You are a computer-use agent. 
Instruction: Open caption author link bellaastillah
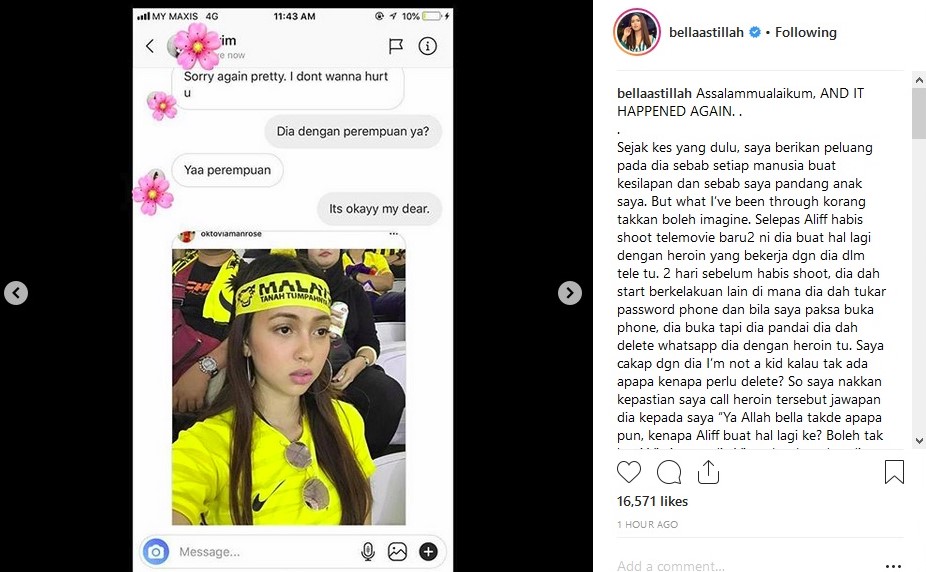(654, 93)
